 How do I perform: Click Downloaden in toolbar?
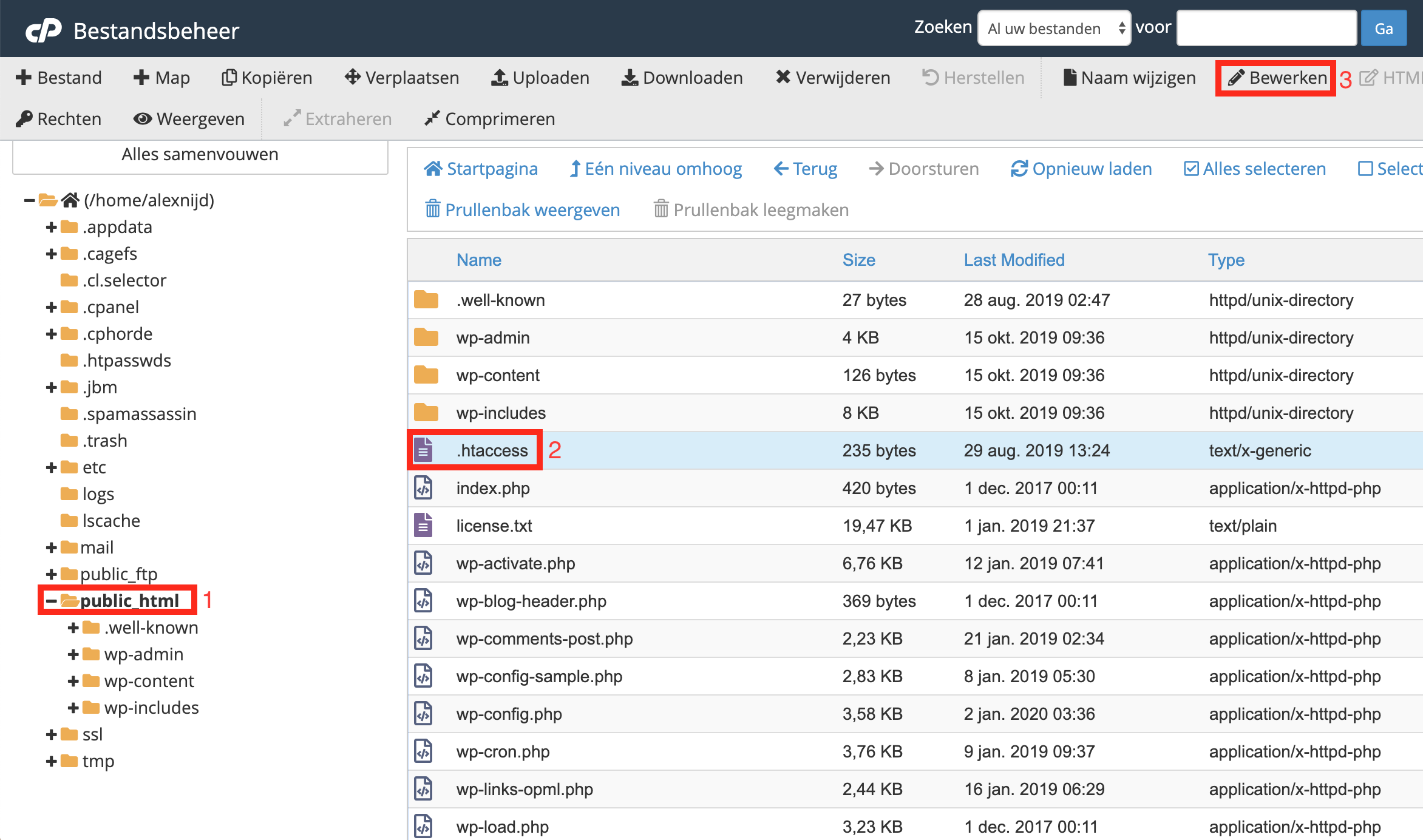pyautogui.click(x=682, y=78)
